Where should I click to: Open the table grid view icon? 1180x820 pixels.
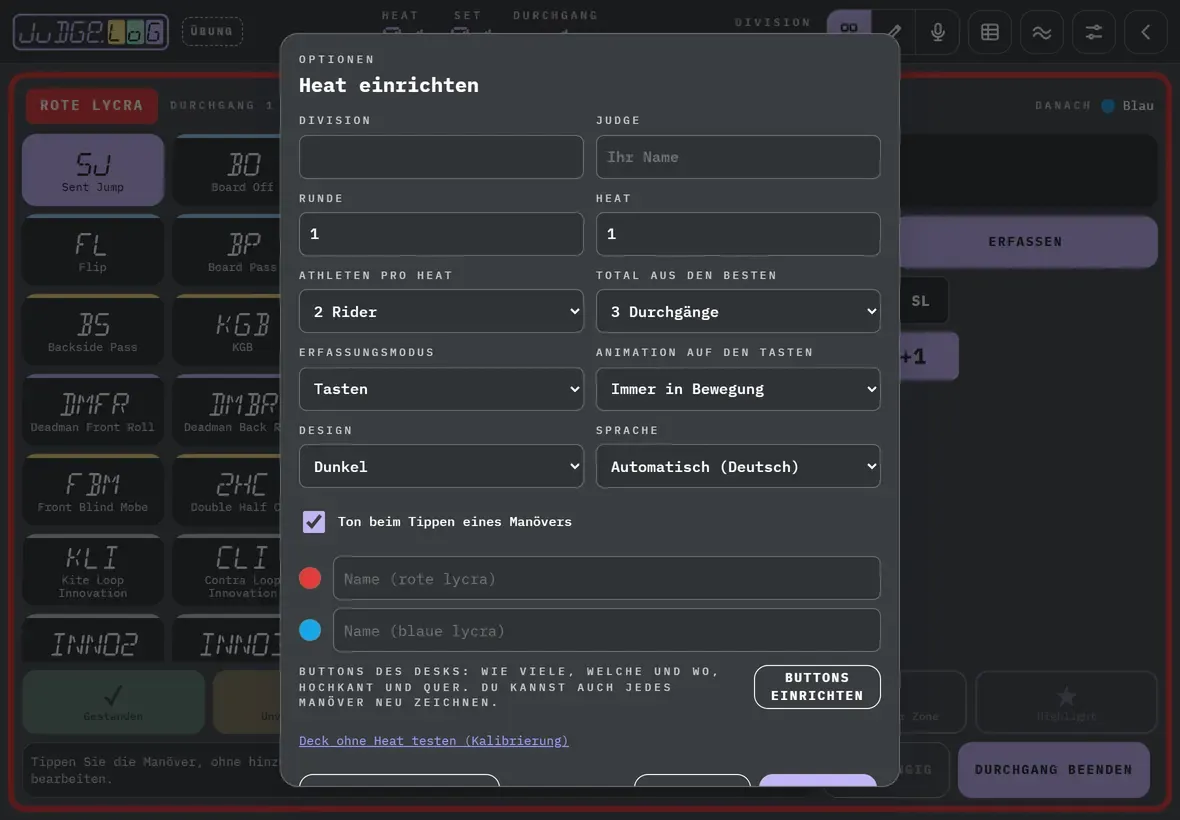990,32
